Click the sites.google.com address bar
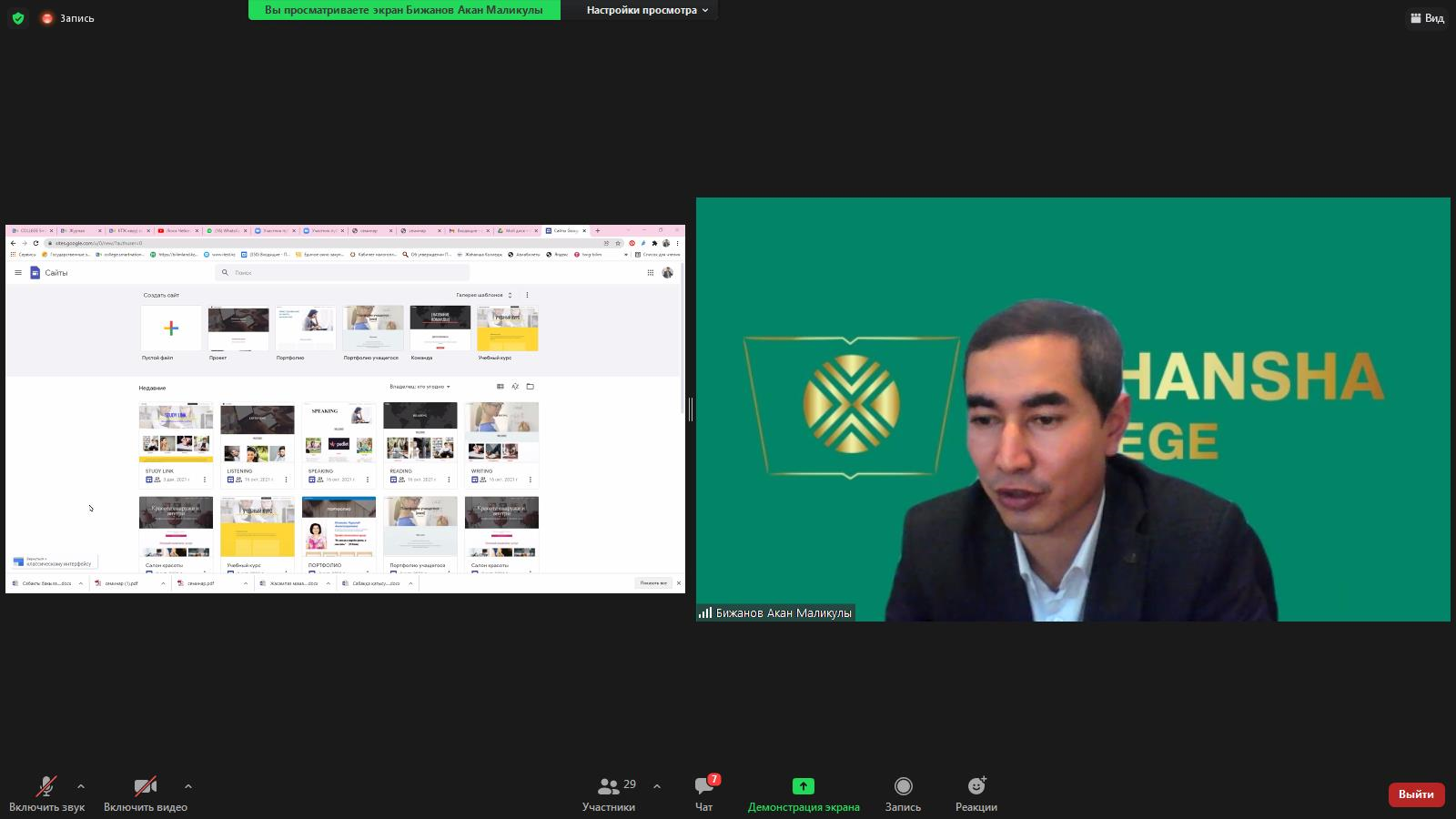Screen dimensions: 1456x819 [332, 243]
